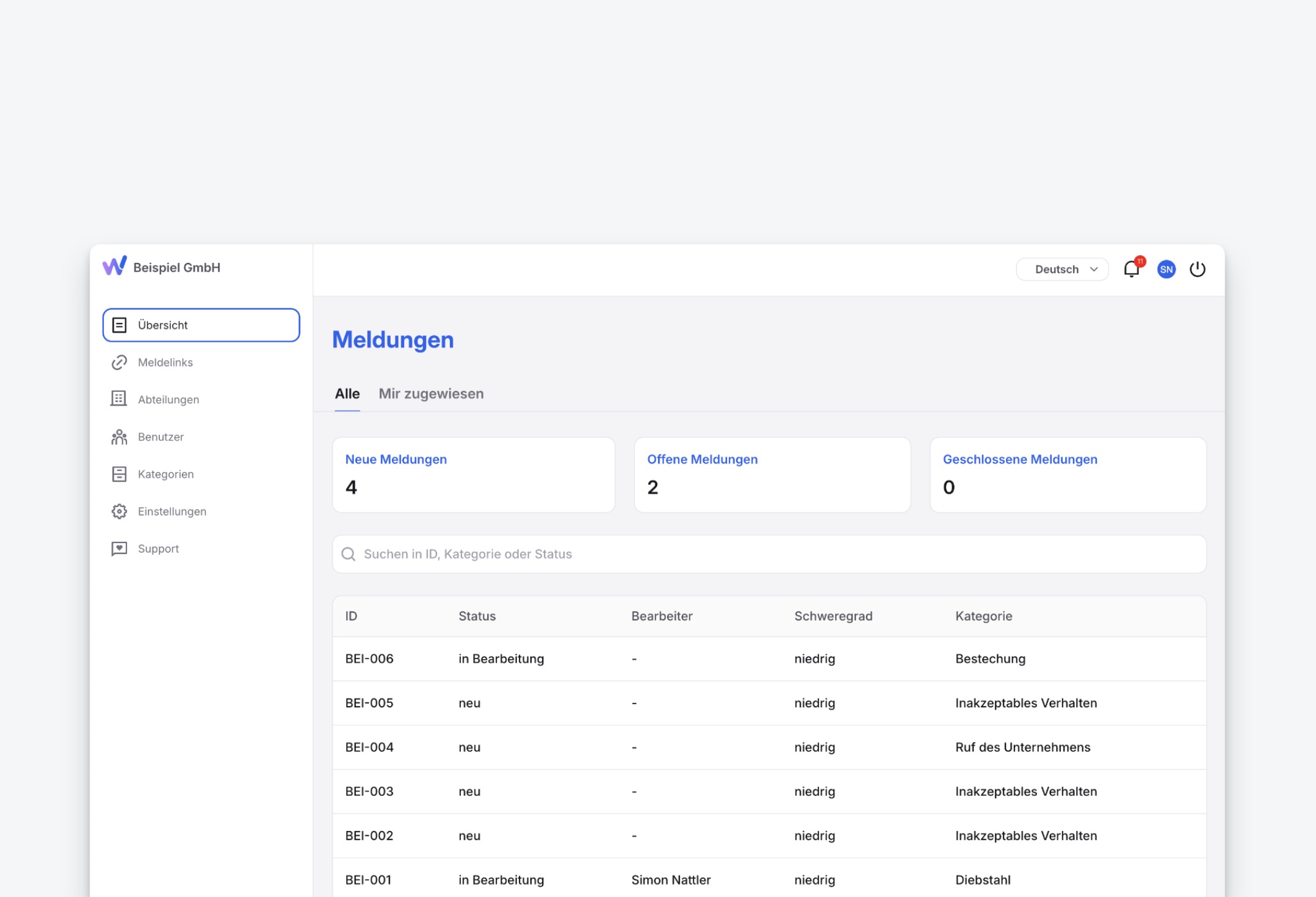Click the SN user avatar
This screenshot has width=1316, height=897.
click(1166, 269)
